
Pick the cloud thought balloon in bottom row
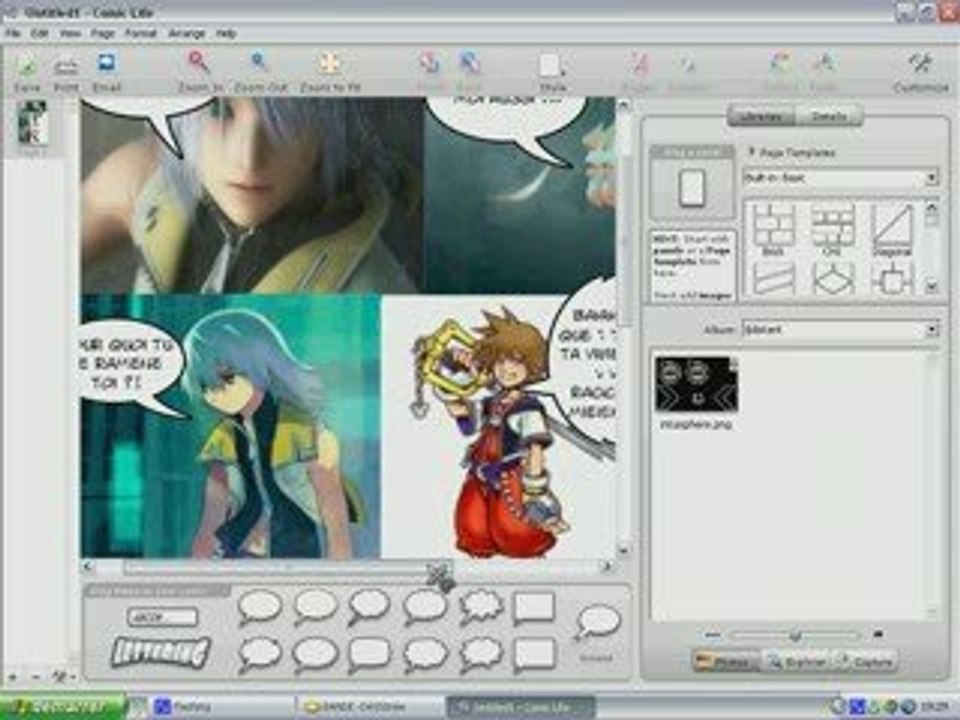pos(425,654)
